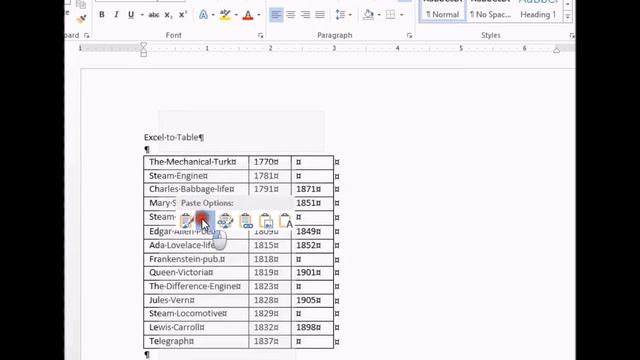Click the '1905' cell
This screenshot has width=640, height=360.
point(312,300)
